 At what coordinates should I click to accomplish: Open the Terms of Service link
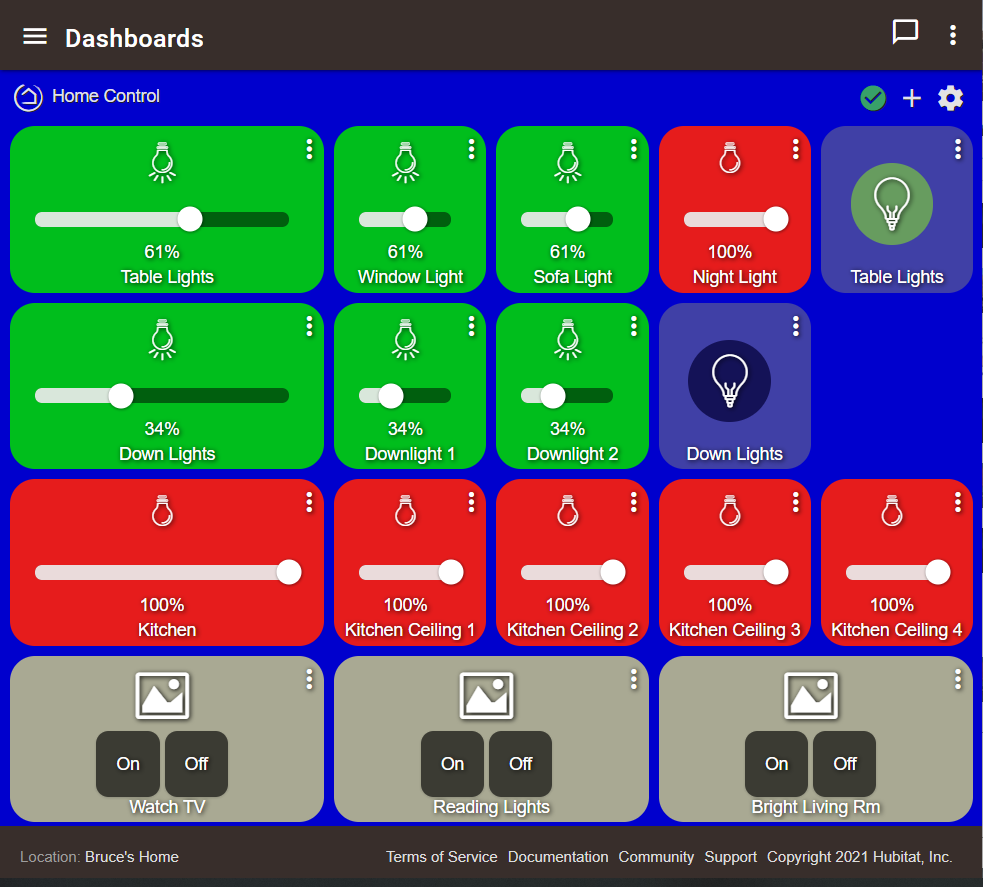(x=441, y=857)
